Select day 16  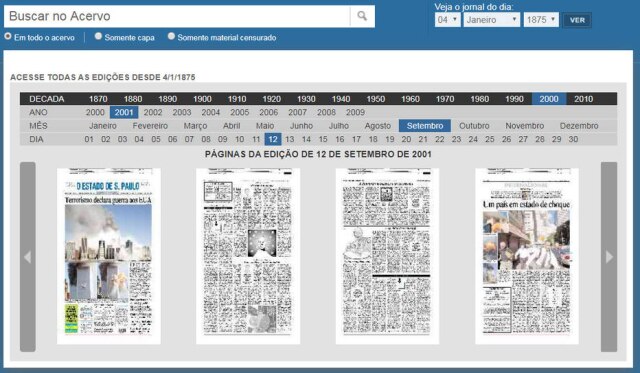click(x=340, y=139)
